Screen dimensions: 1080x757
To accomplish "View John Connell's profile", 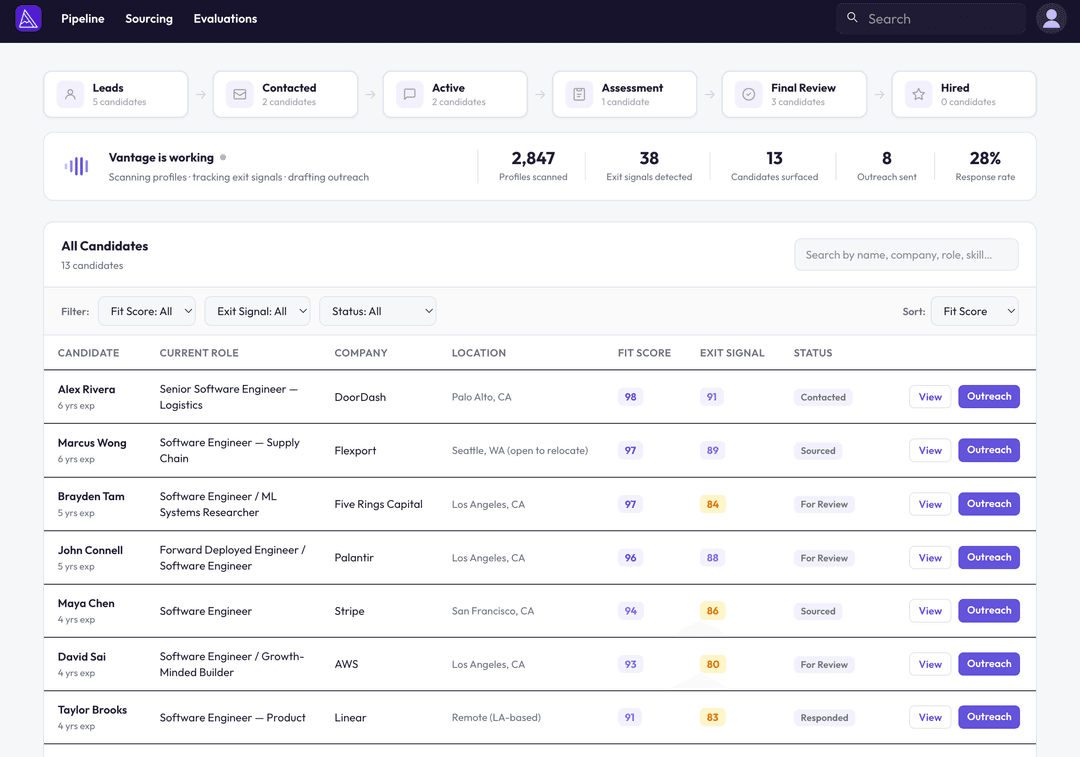I will (930, 558).
